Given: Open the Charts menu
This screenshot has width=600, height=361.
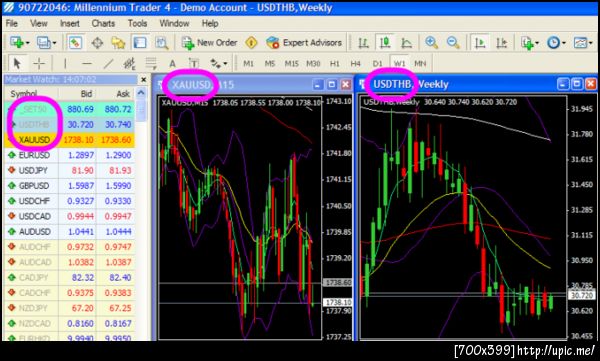Looking at the screenshot, I should pos(103,24).
